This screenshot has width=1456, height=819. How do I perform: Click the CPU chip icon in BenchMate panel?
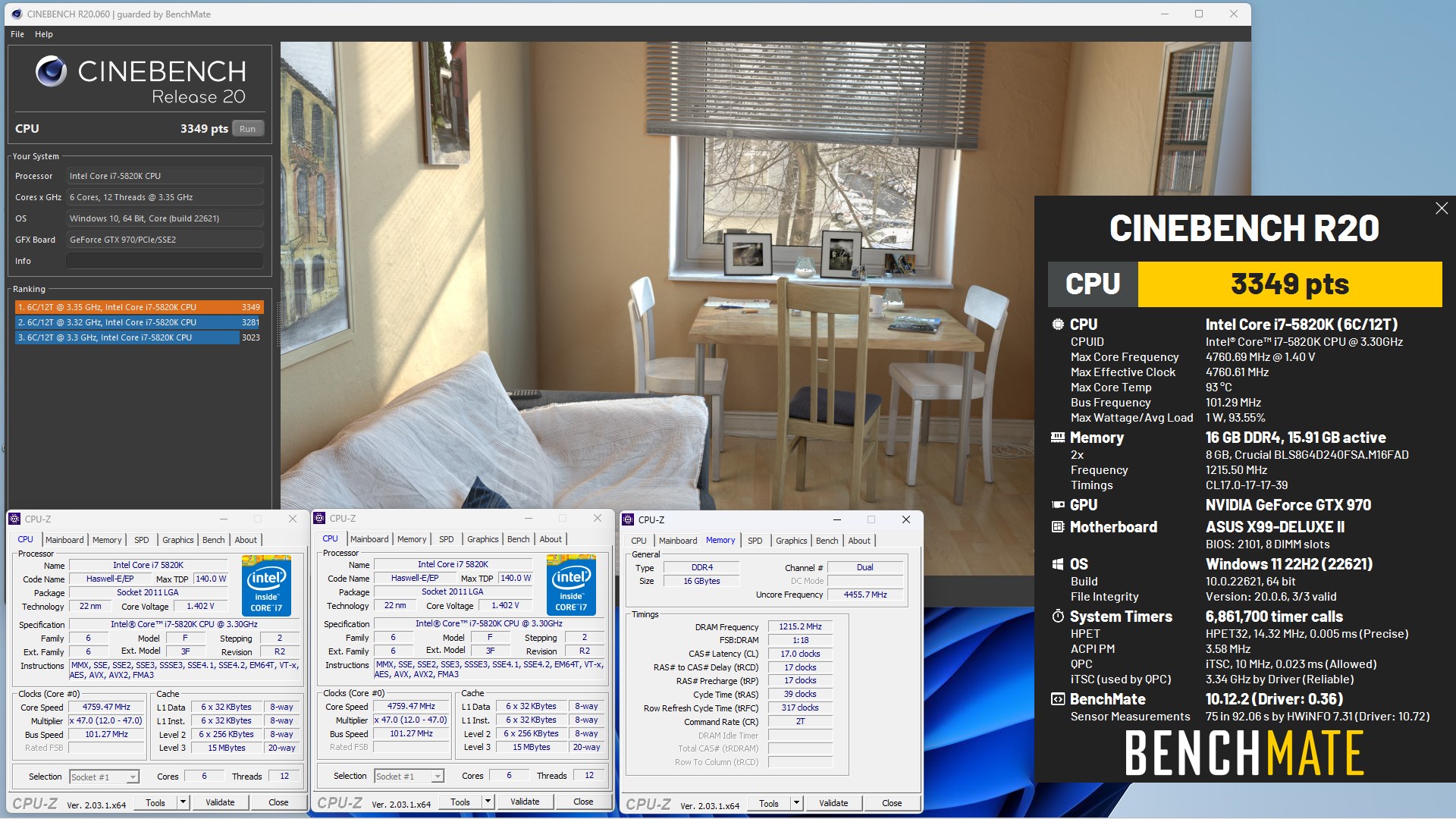pos(1058,325)
